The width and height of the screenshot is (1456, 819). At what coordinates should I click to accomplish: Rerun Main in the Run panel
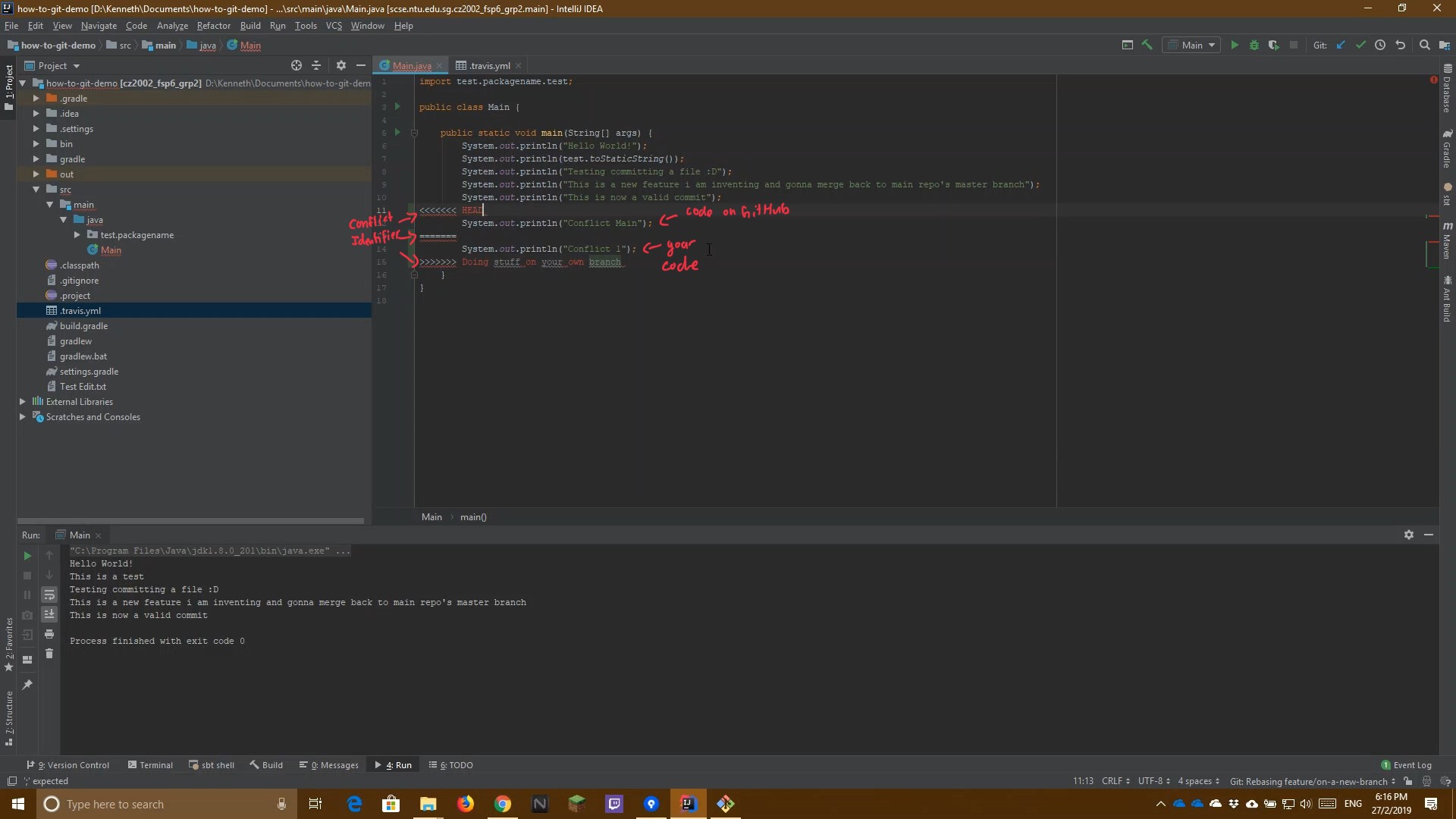[27, 556]
